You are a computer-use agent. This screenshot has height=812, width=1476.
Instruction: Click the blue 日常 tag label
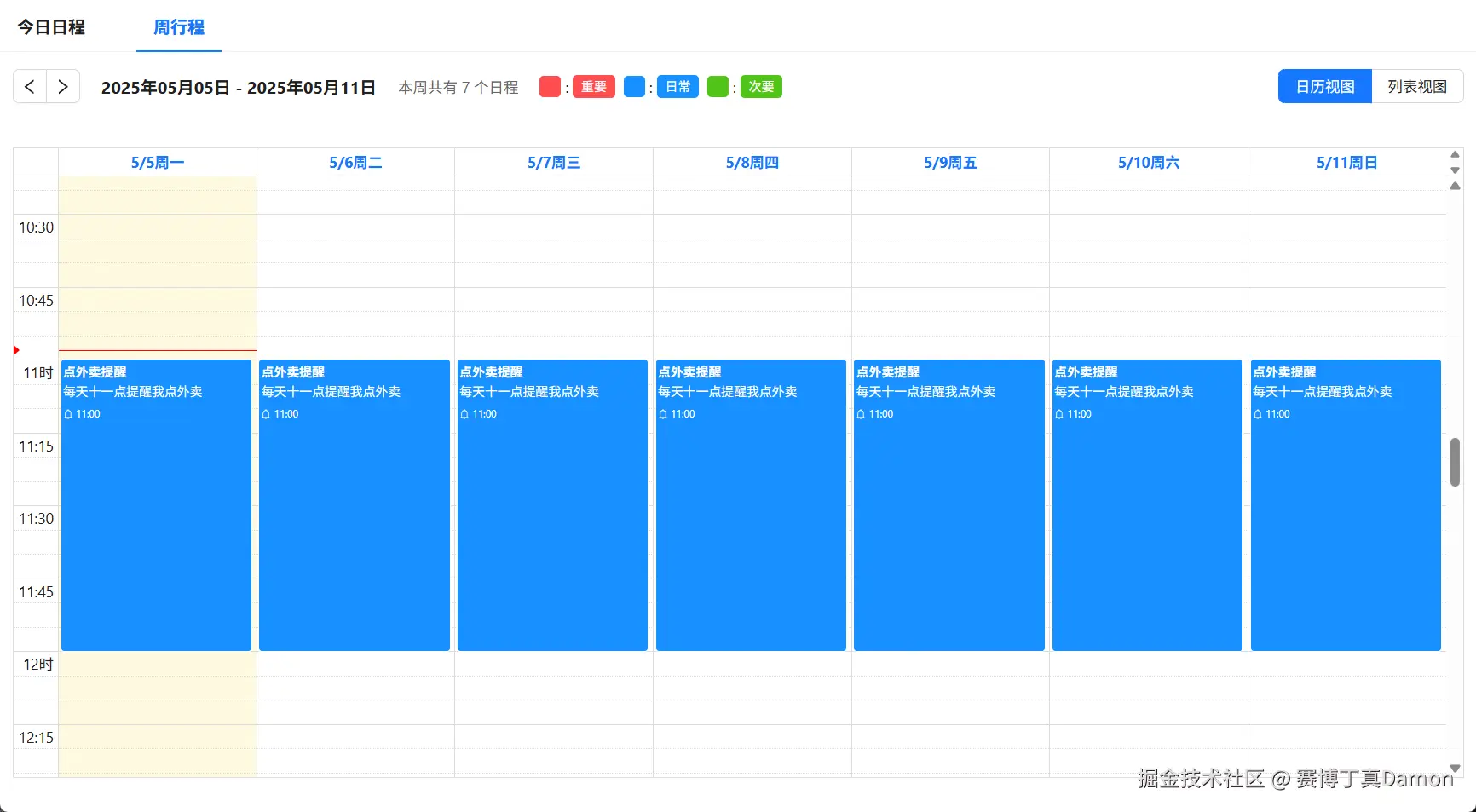678,87
